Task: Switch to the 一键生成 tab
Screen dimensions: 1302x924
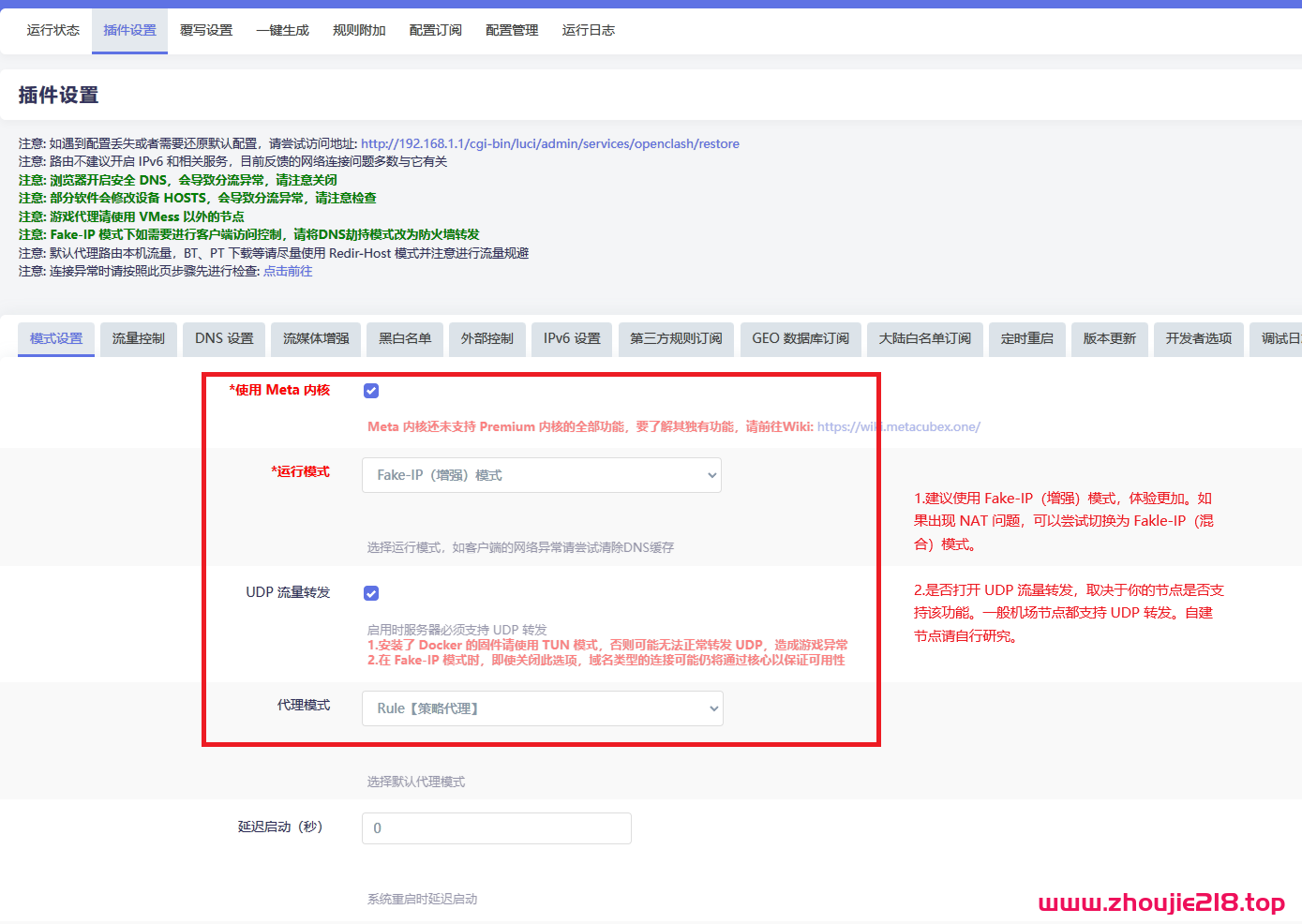Action: (282, 29)
